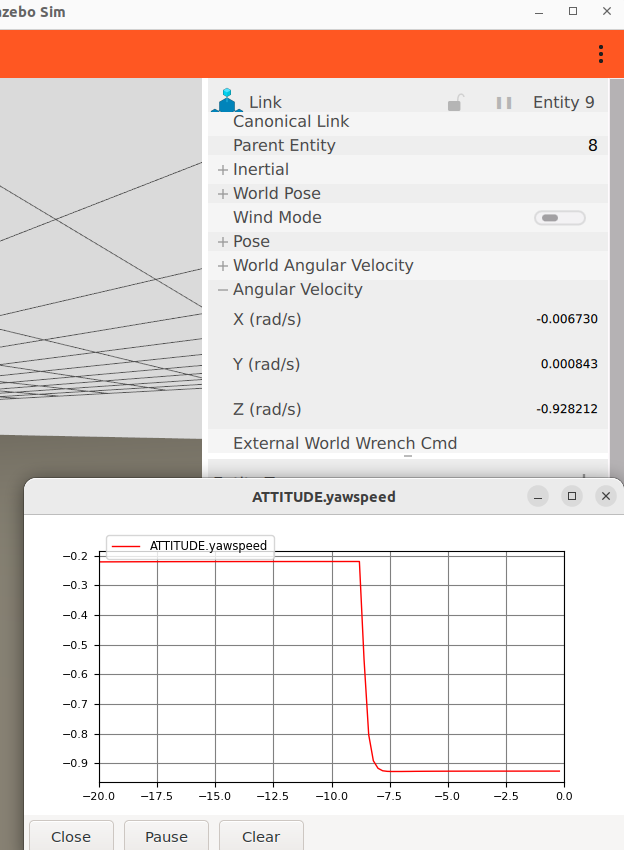Click the ATTITUDE.yawspeed plot legend

(x=190, y=546)
